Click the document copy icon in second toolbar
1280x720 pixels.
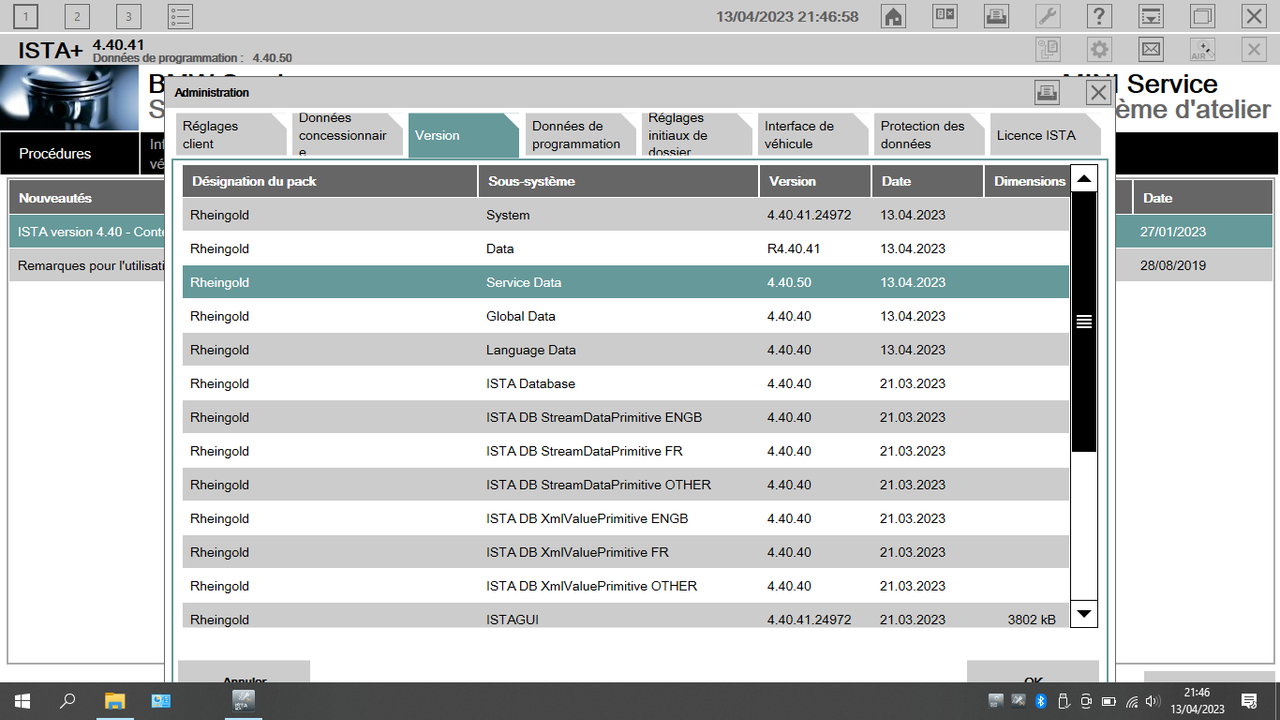[1047, 49]
